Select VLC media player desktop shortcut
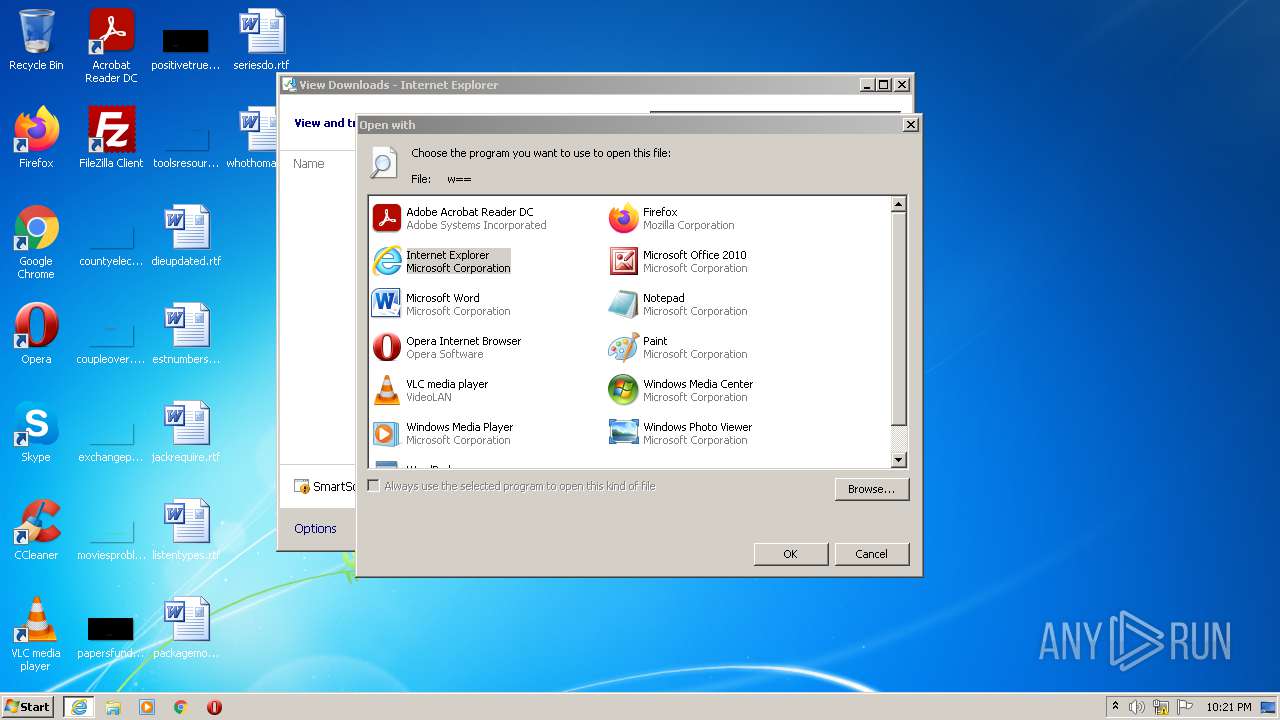The width and height of the screenshot is (1280, 720). point(36,634)
